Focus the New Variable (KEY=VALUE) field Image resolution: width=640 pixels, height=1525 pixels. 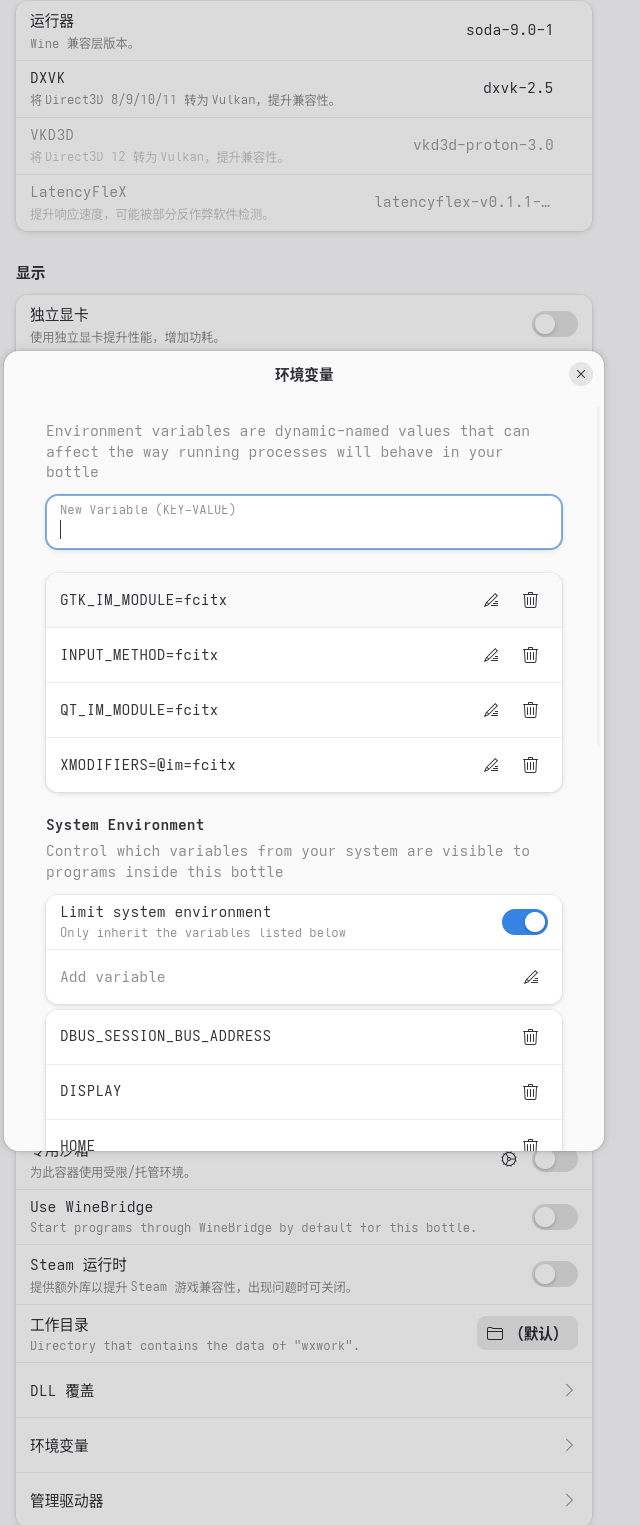point(304,522)
